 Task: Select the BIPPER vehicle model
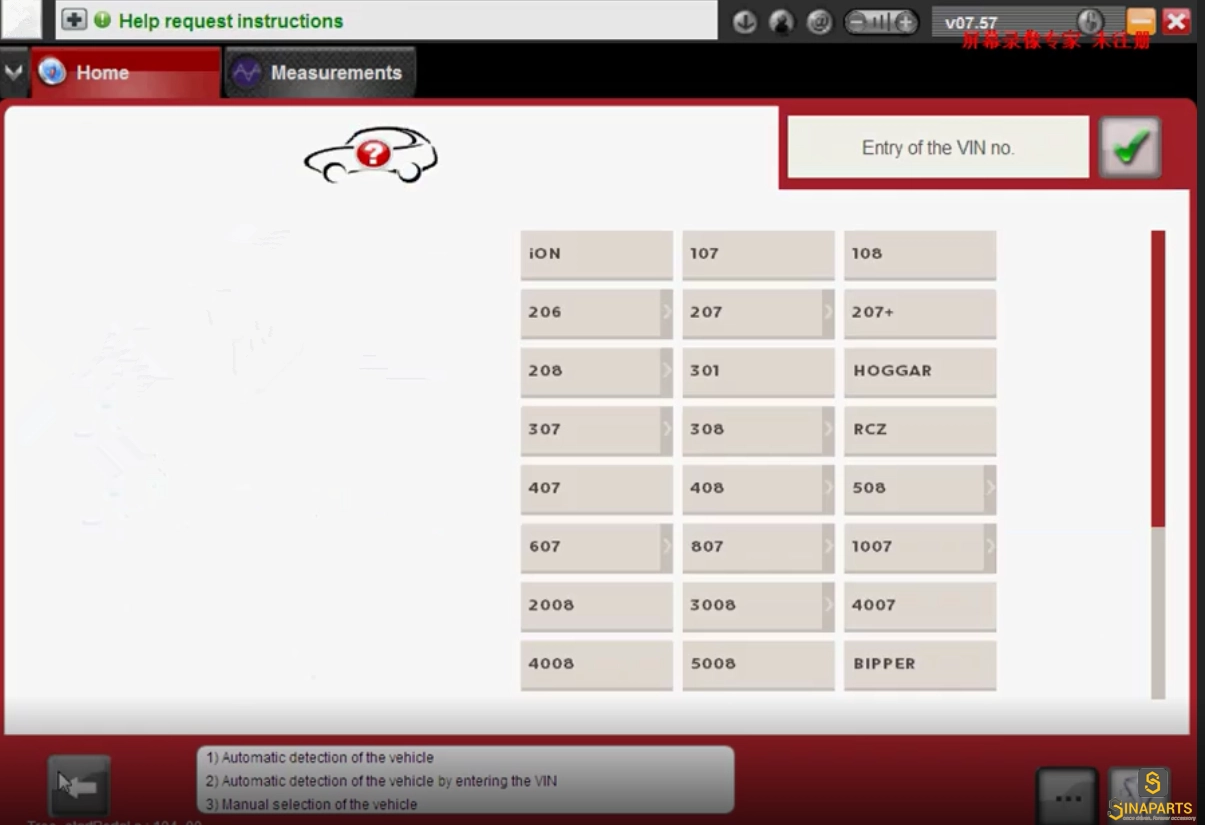[x=920, y=665]
